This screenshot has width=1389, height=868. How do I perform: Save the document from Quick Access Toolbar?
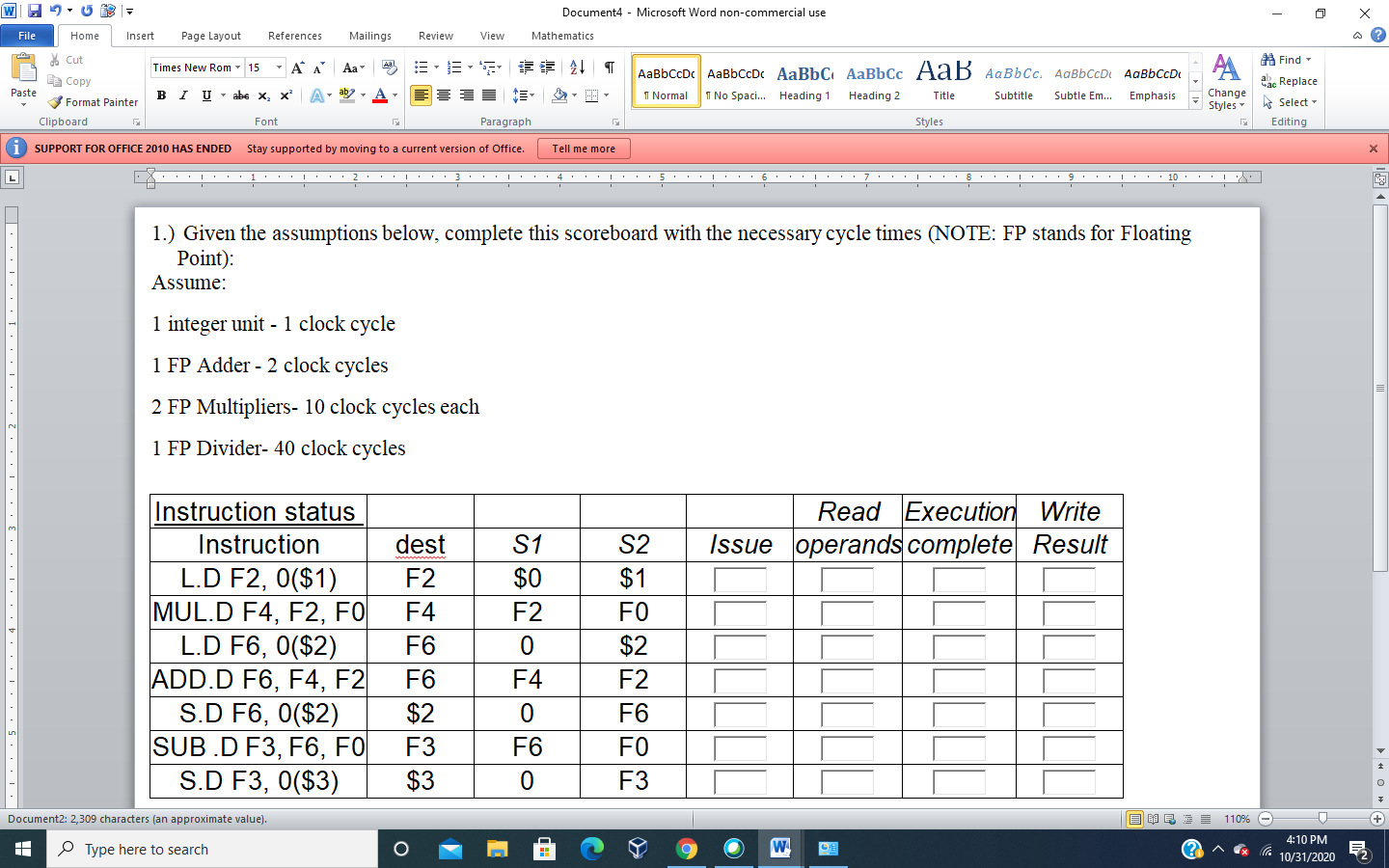[x=35, y=12]
